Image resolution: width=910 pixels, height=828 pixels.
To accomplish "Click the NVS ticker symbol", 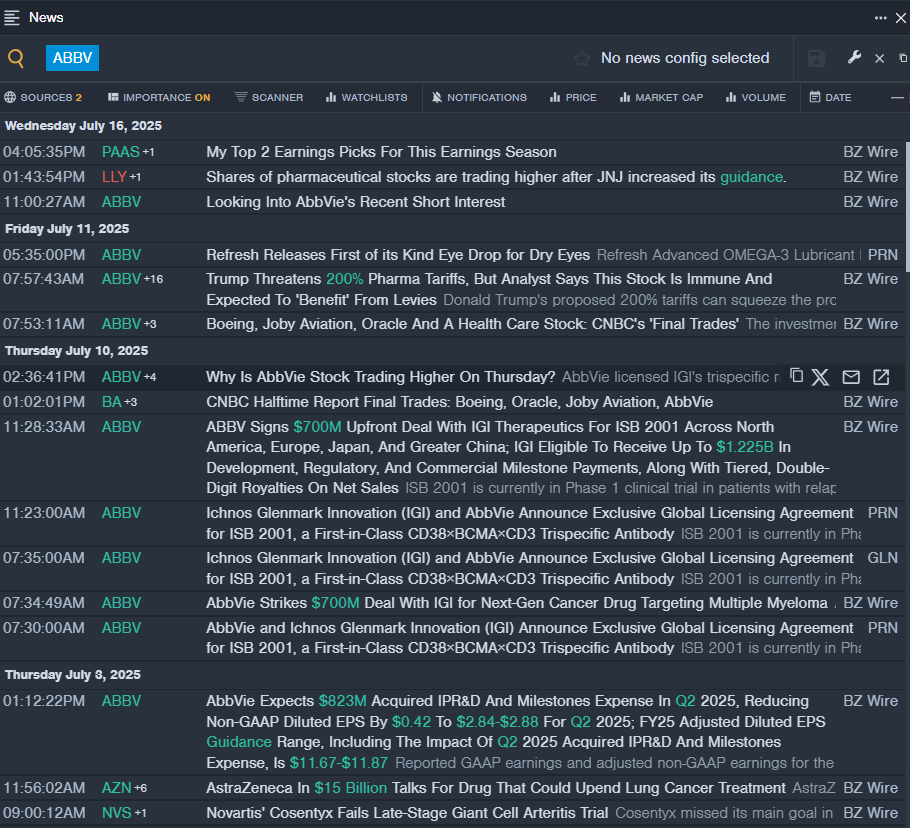I will pos(117,813).
